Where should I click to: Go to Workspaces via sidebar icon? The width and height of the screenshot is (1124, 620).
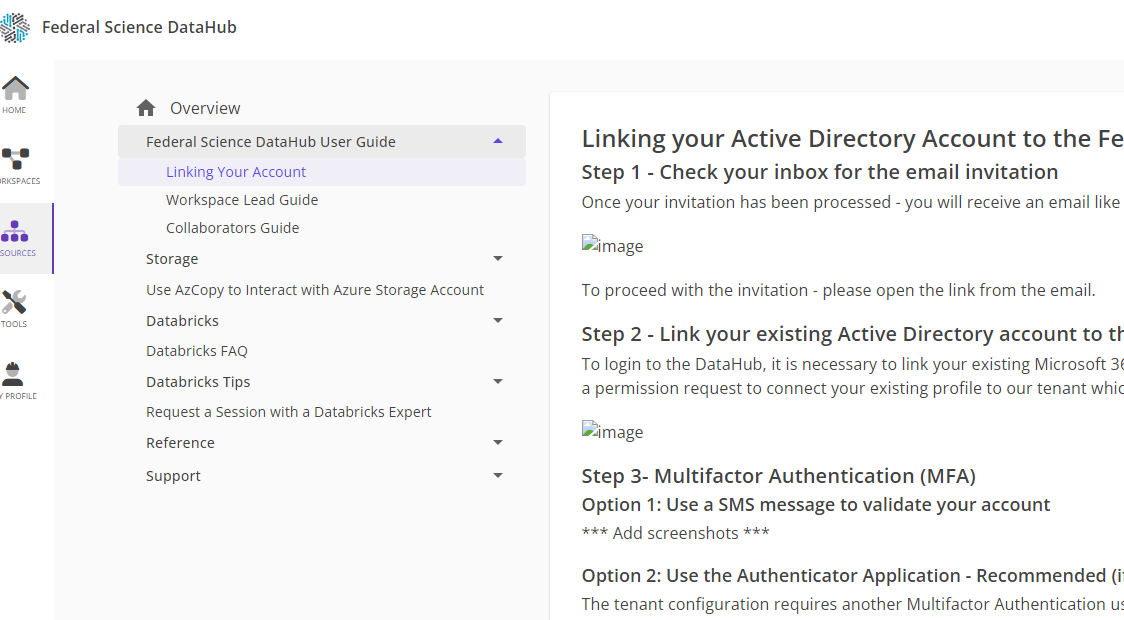point(15,158)
